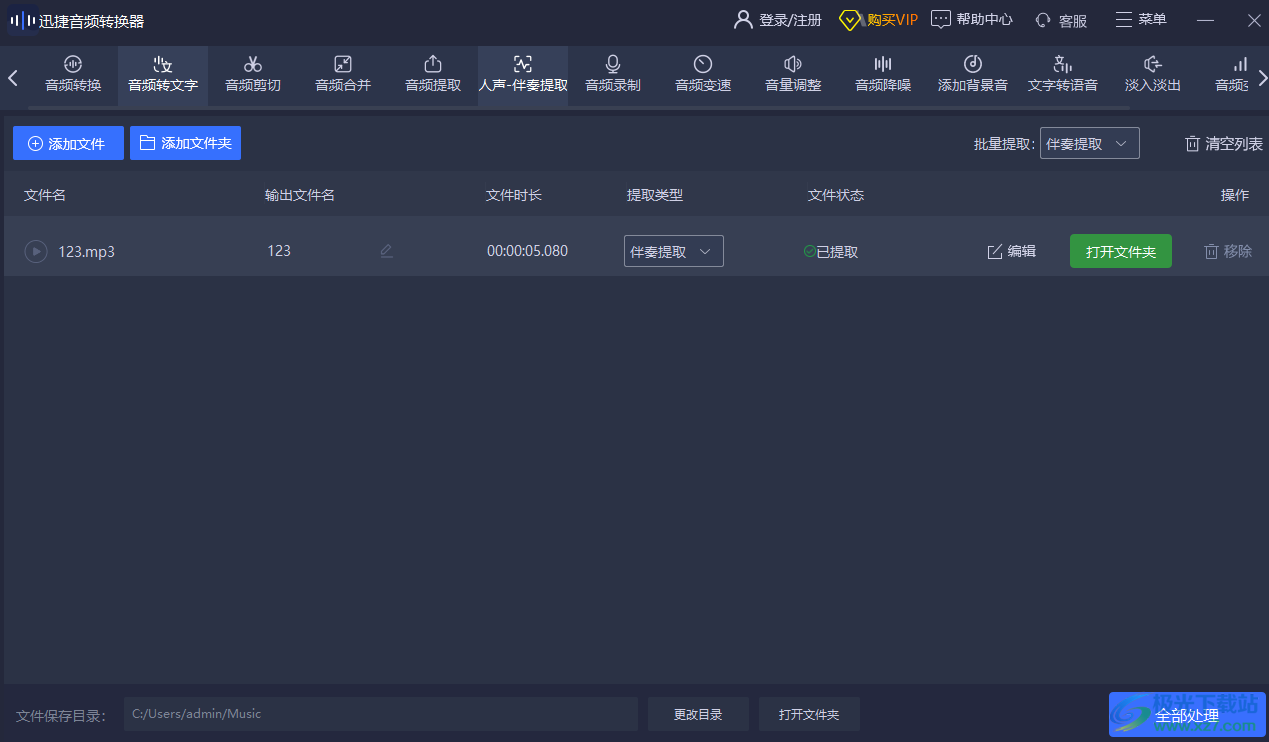Switch to the 音频转文字 tab

(163, 75)
